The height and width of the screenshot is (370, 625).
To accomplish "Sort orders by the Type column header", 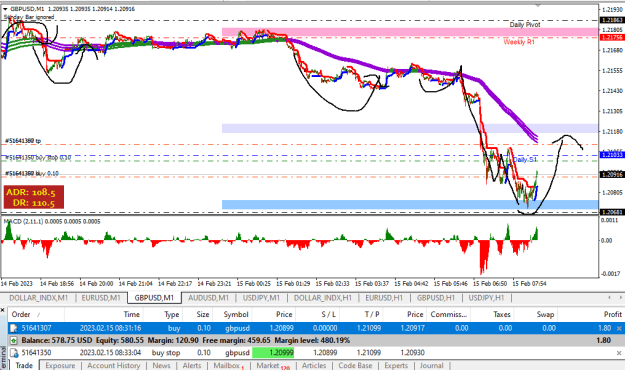I will [x=163, y=315].
